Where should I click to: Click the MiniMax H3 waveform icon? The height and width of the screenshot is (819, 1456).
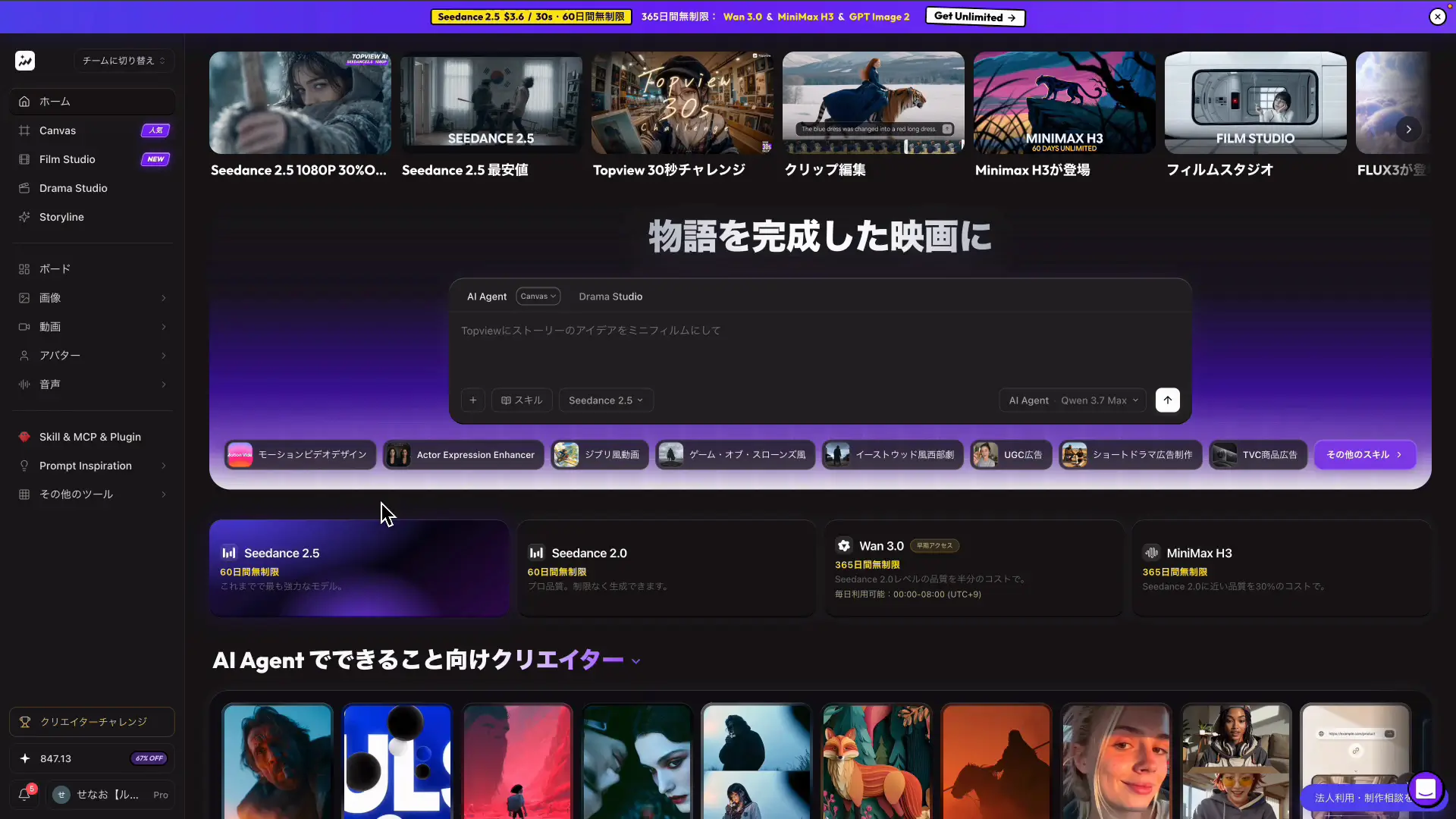click(x=1151, y=553)
